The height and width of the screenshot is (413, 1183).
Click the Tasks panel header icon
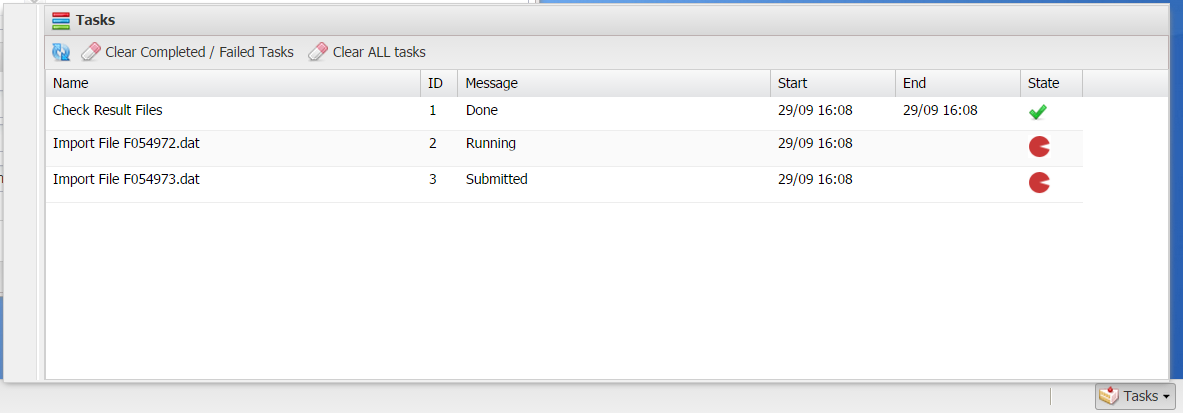click(61, 19)
